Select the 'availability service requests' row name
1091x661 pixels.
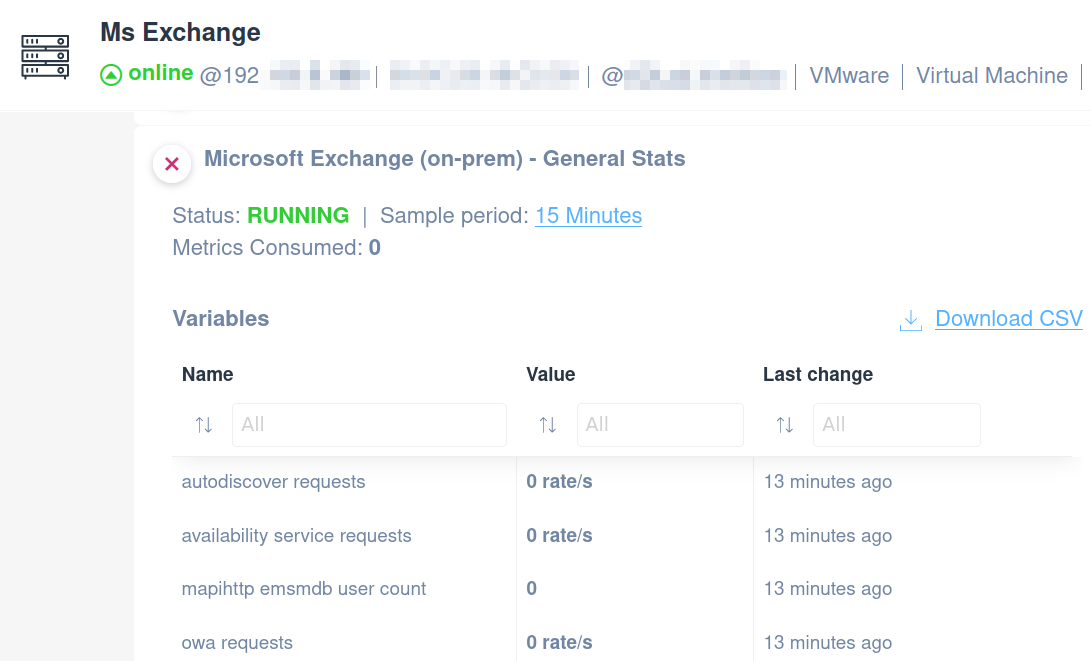(x=296, y=536)
